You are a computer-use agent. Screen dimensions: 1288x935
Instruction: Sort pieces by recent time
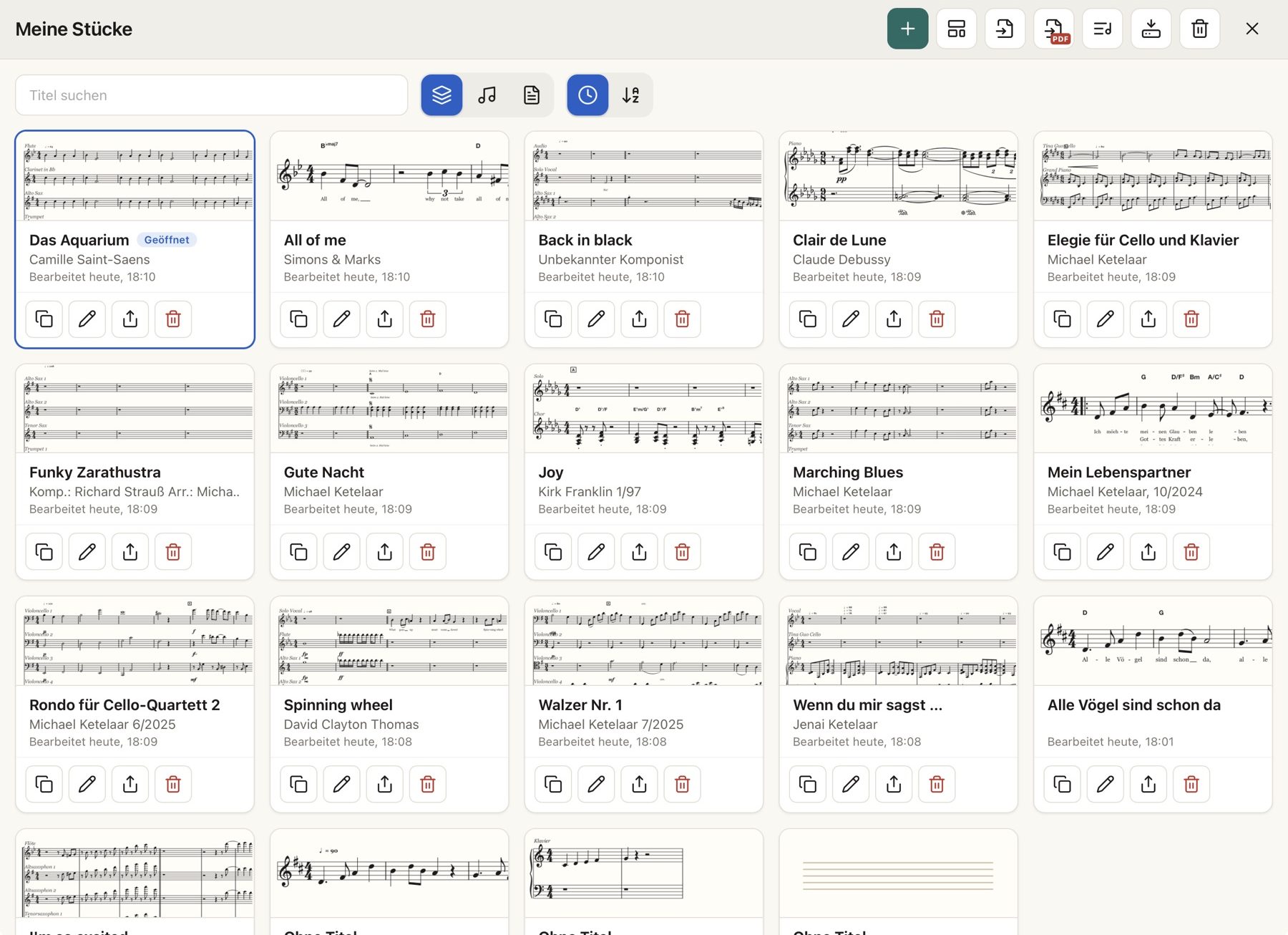tap(587, 95)
